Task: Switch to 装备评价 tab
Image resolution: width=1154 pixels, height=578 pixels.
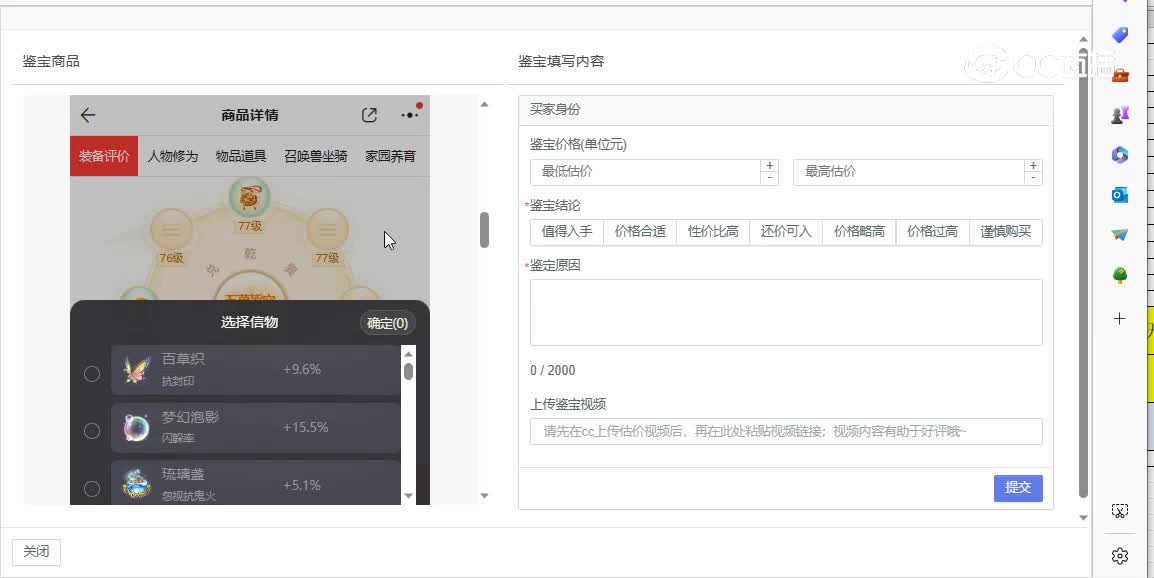Action: coord(104,156)
